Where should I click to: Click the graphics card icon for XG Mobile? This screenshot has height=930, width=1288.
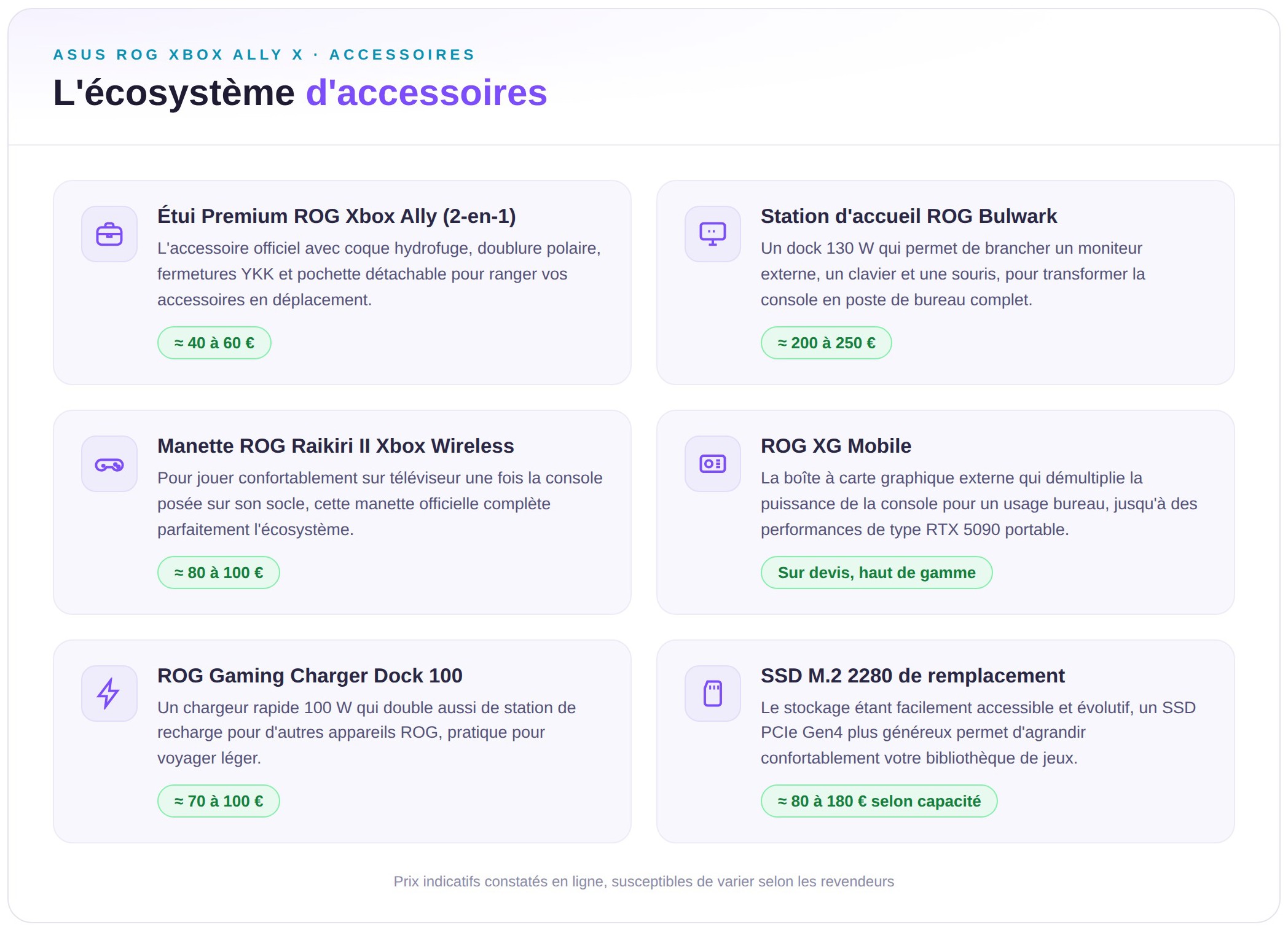[713, 464]
